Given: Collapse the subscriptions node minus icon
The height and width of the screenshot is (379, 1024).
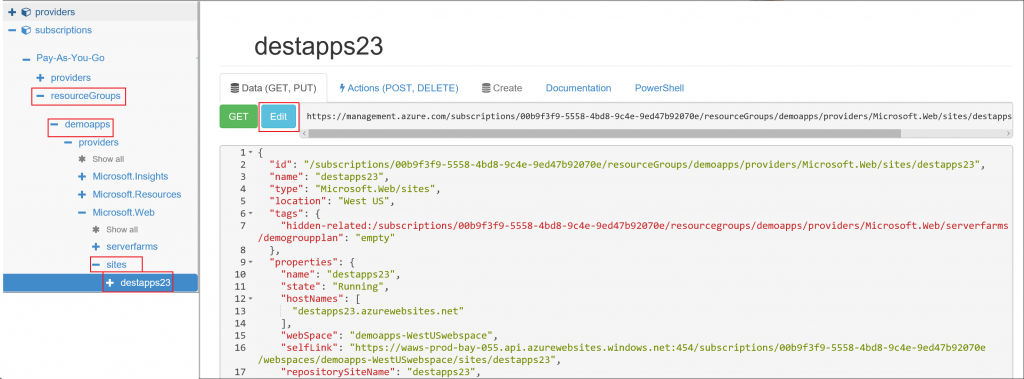Looking at the screenshot, I should 12,30.
